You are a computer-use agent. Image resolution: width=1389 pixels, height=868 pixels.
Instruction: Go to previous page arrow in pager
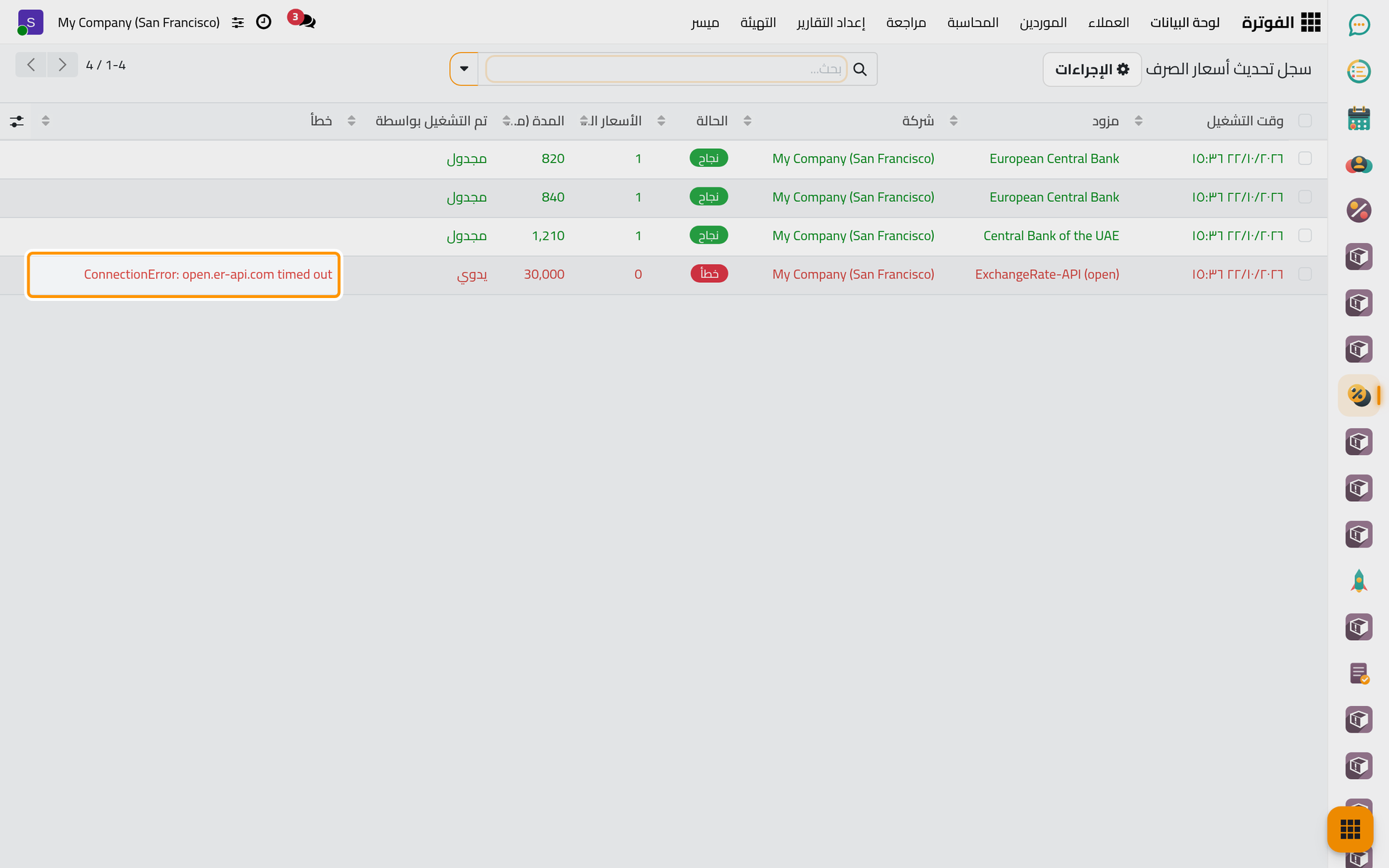(x=31, y=65)
